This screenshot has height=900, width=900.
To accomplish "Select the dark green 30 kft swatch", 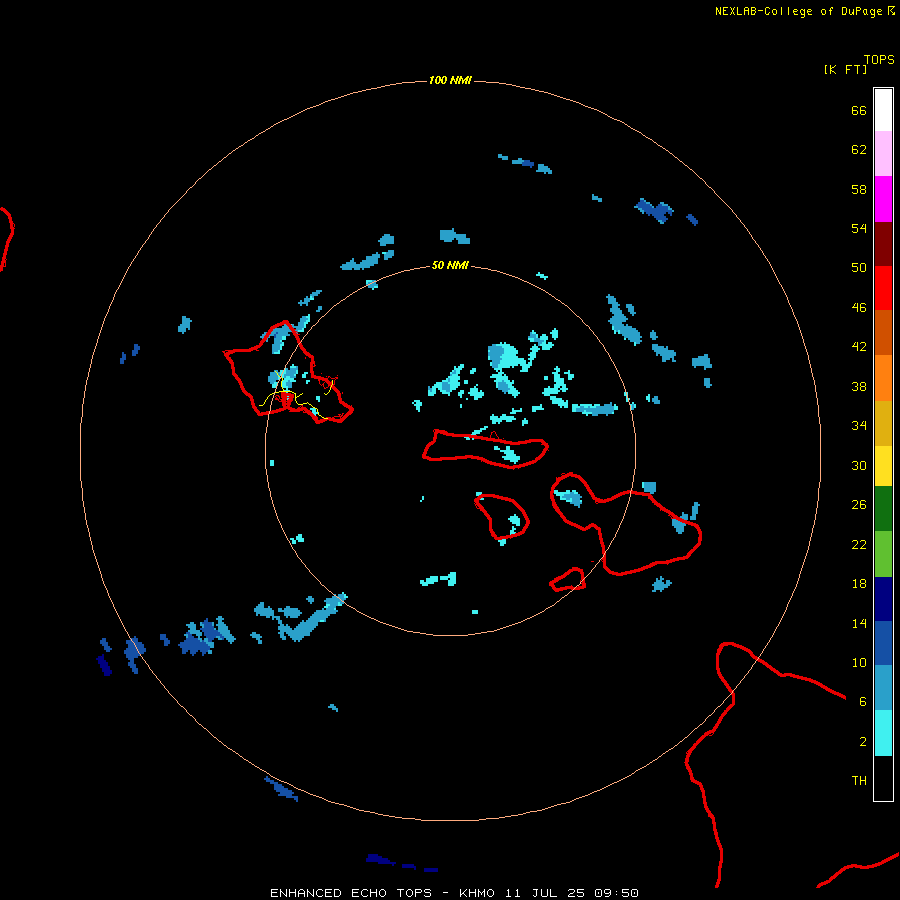I will click(883, 509).
